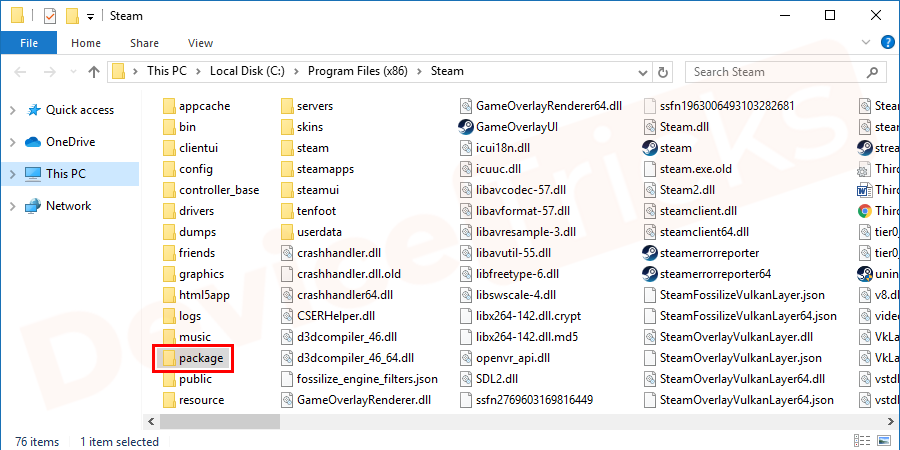
Task: Select fossilize_engine_filters.json file
Action: click(360, 379)
